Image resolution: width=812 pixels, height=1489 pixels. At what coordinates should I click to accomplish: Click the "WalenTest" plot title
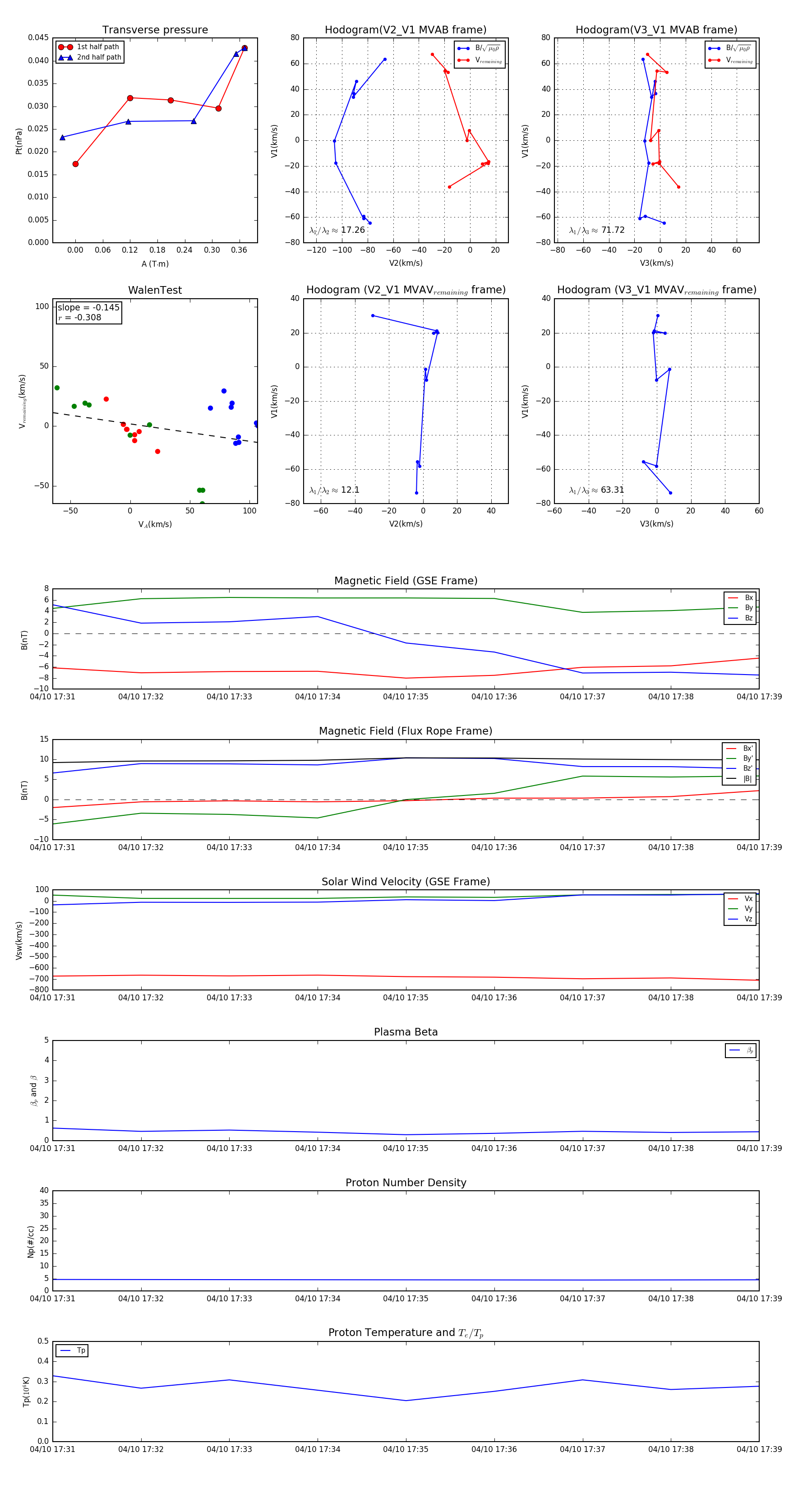pyautogui.click(x=155, y=290)
